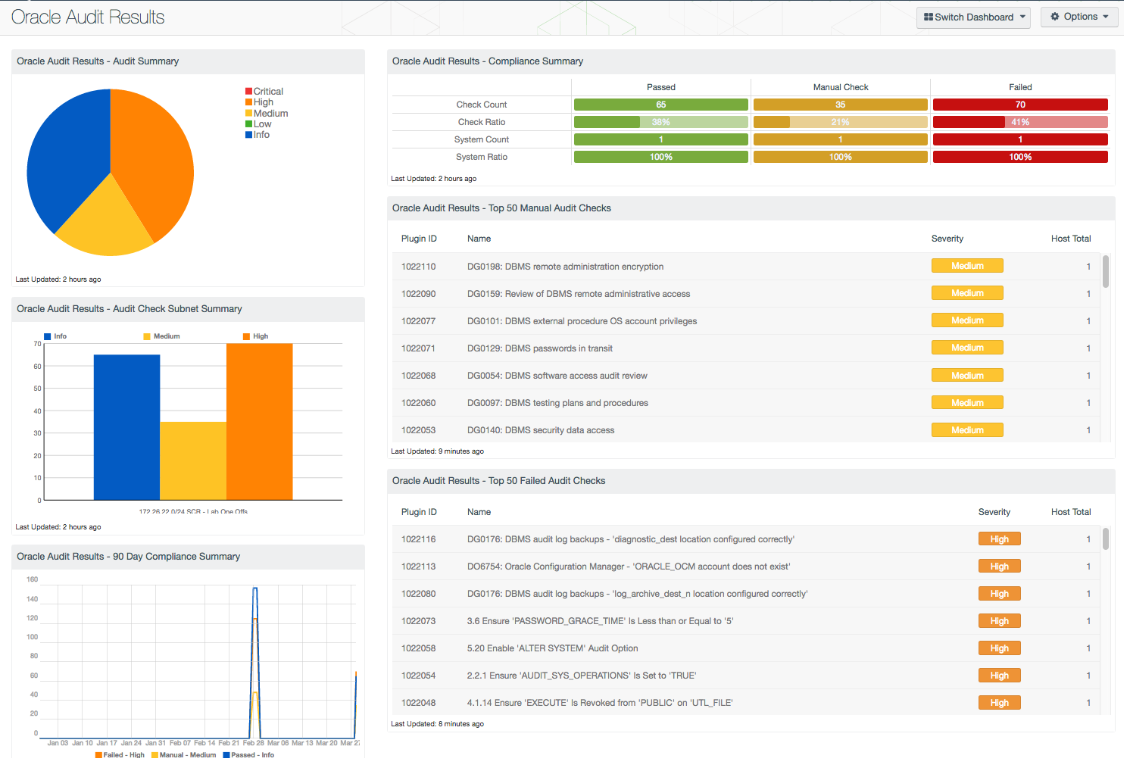Click Plugin ID 1022077
The image size is (1124, 758).
pos(419,321)
